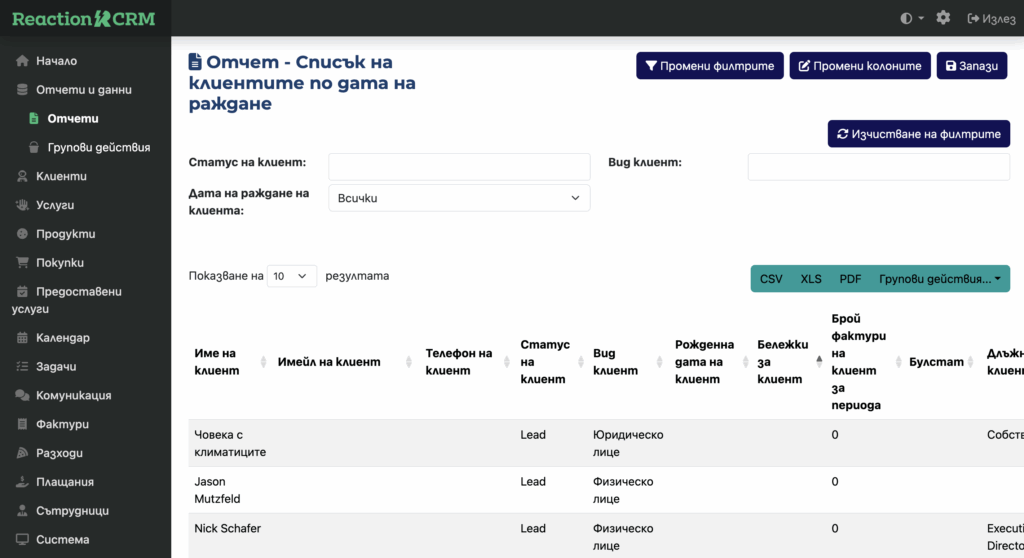Click the Статус на клиент filter field
The width and height of the screenshot is (1024, 558).
[x=459, y=166]
